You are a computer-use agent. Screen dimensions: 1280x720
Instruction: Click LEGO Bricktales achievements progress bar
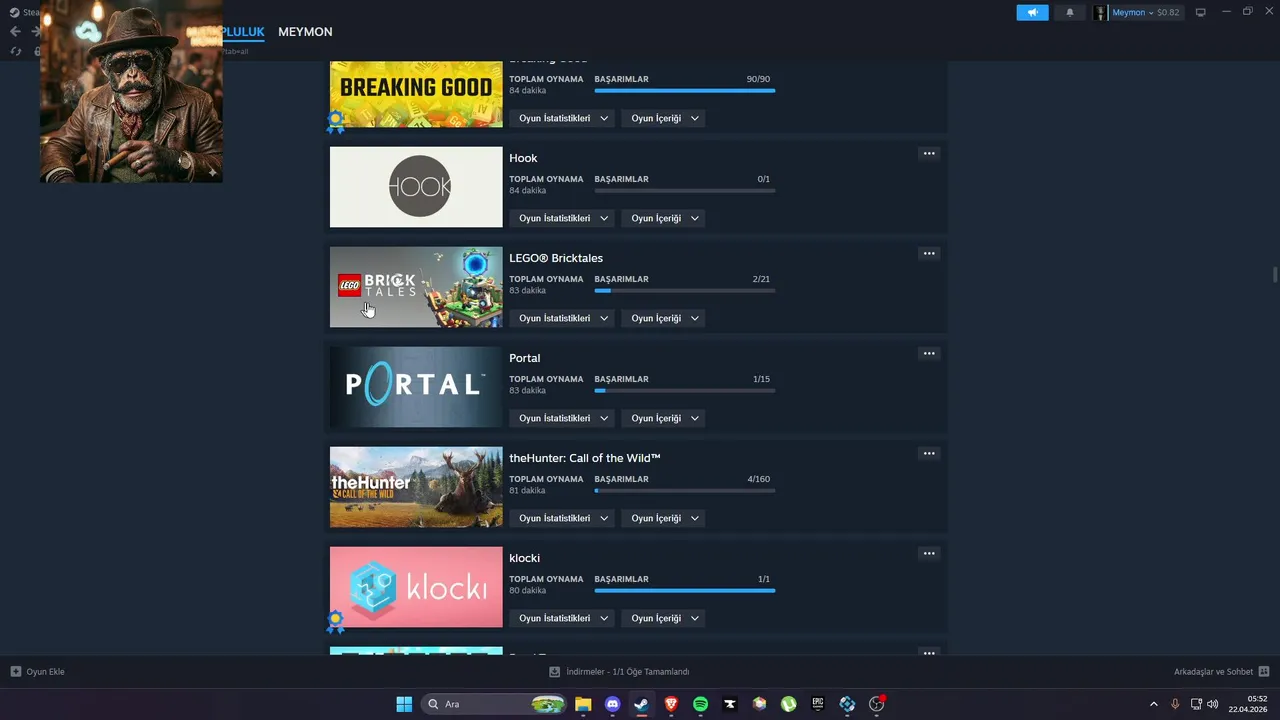[684, 290]
